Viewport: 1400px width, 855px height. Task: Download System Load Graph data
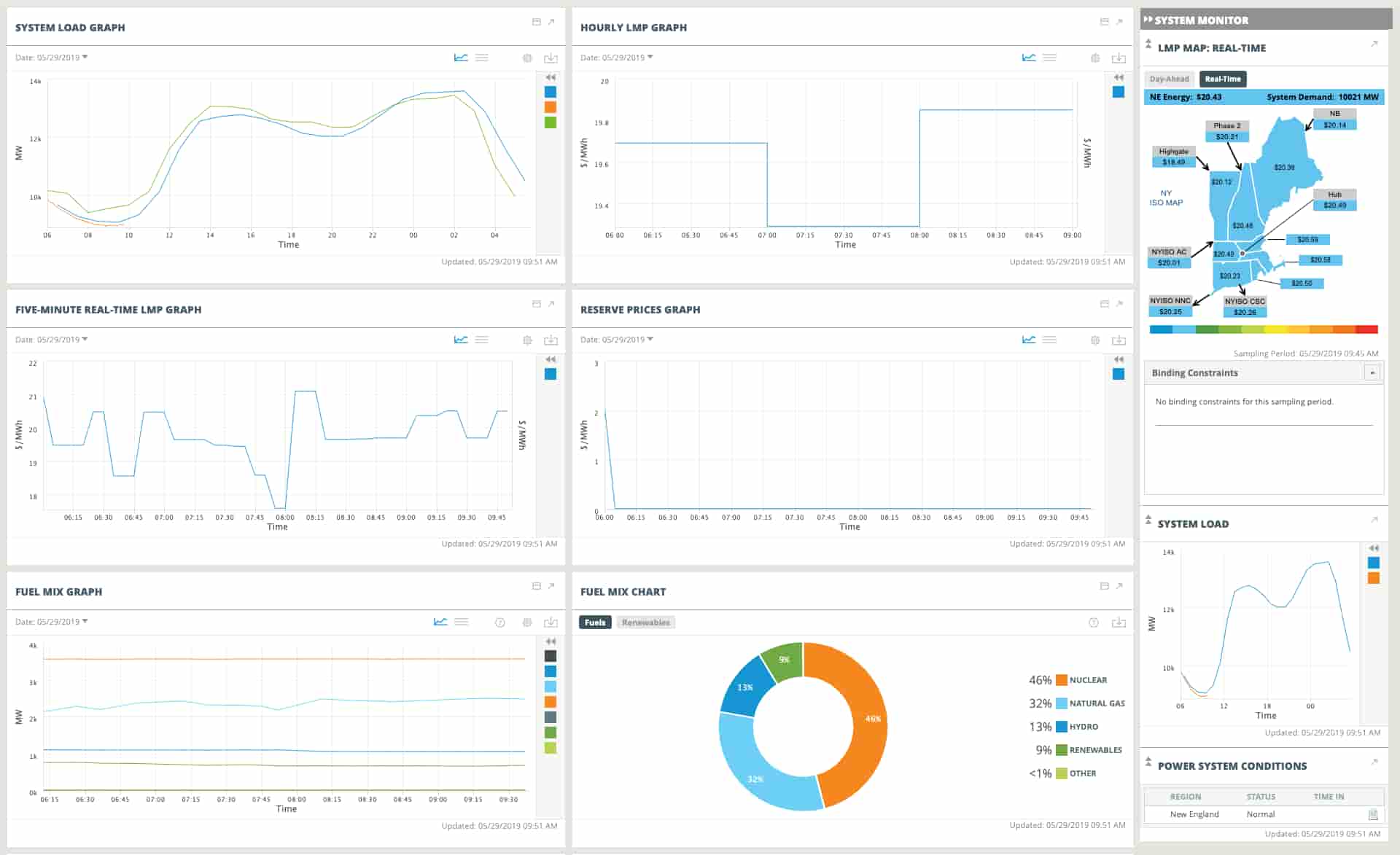(x=551, y=58)
